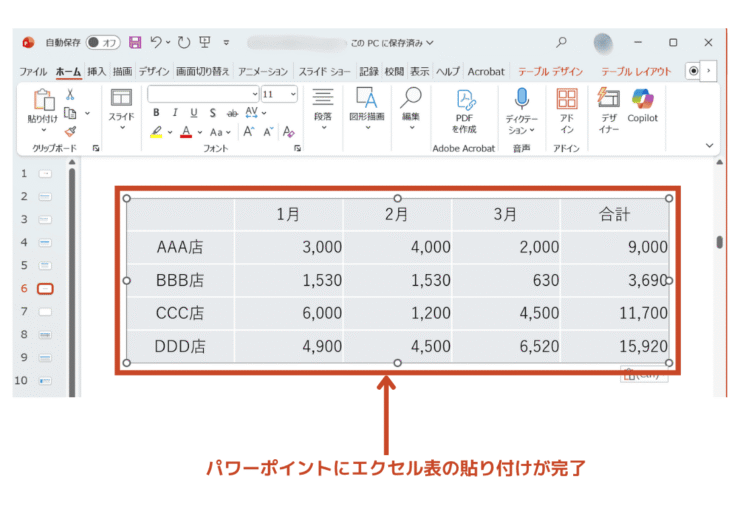Open the font size dropdown
Viewport: 740px width, 505px height.
[293, 94]
